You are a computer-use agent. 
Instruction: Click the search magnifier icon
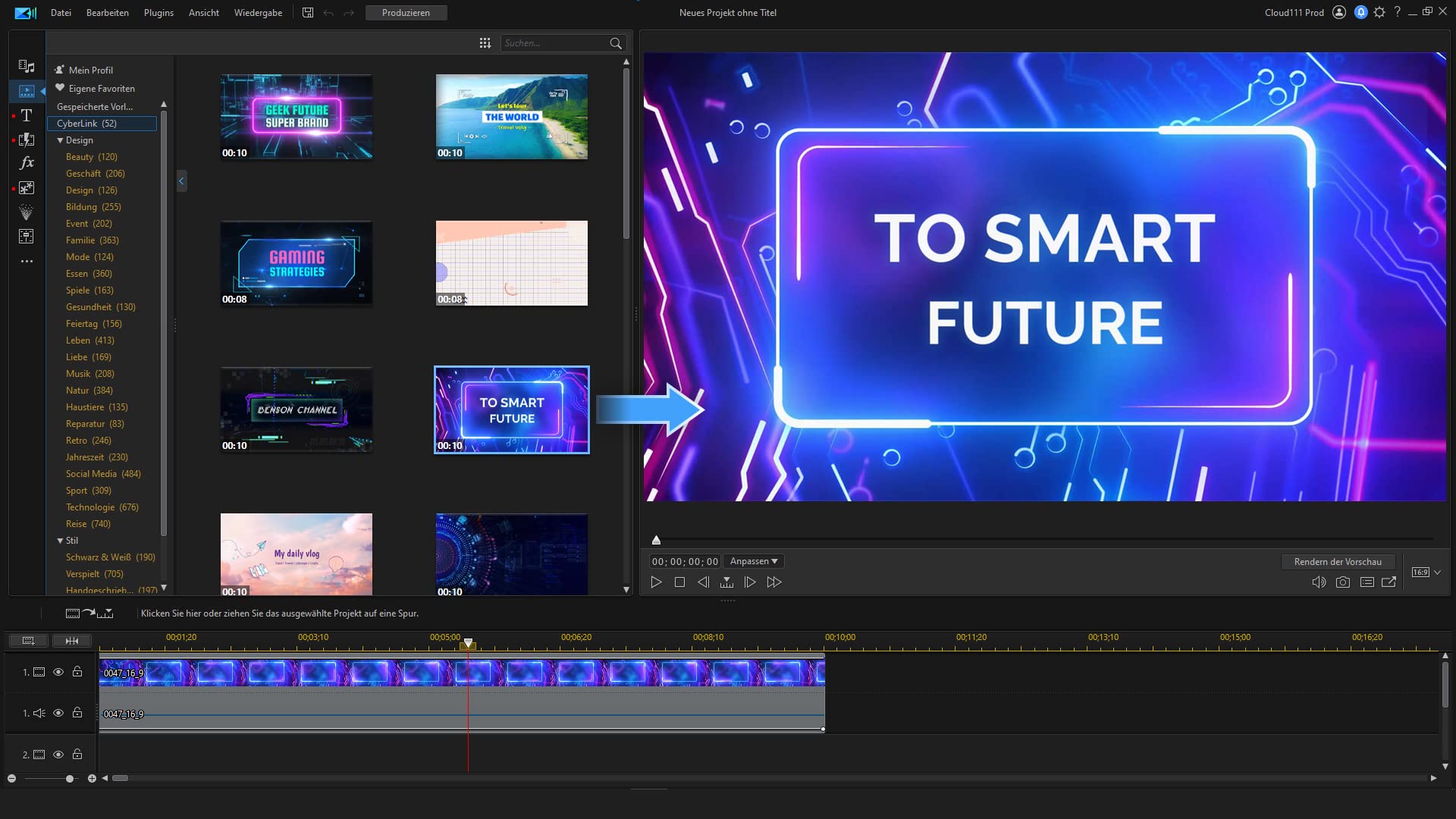[616, 43]
